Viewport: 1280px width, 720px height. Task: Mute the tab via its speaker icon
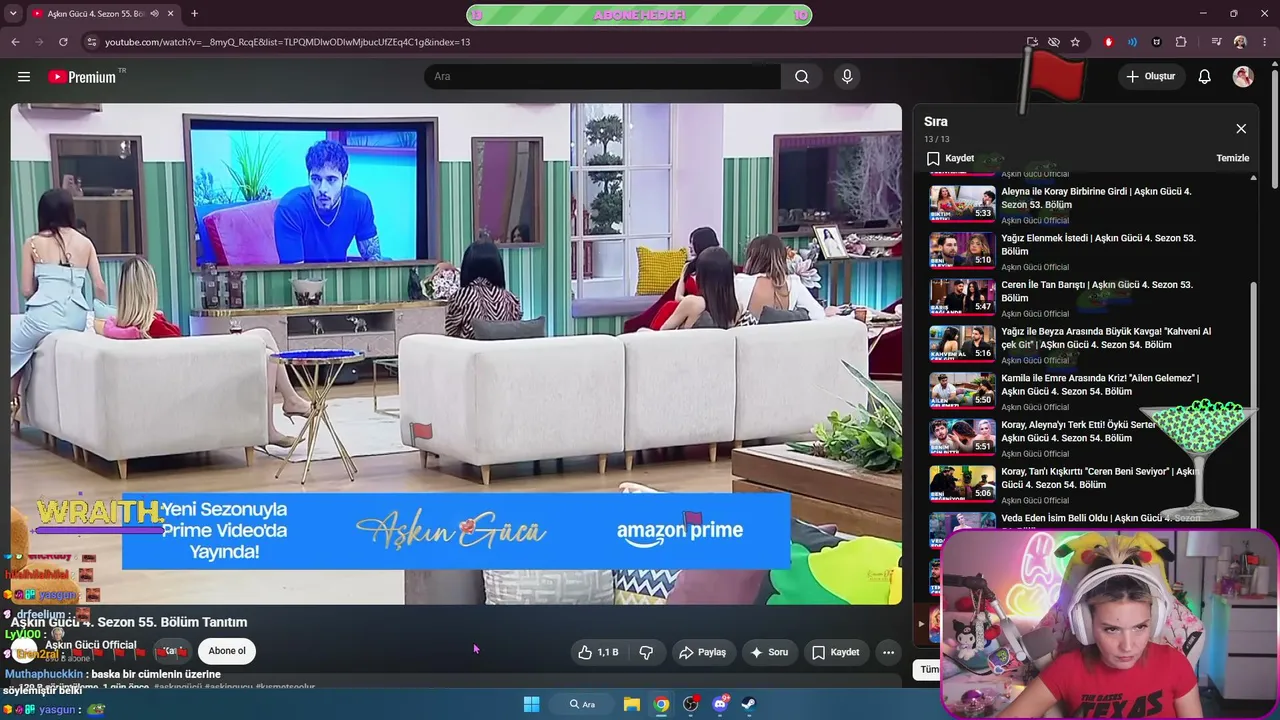[x=155, y=14]
